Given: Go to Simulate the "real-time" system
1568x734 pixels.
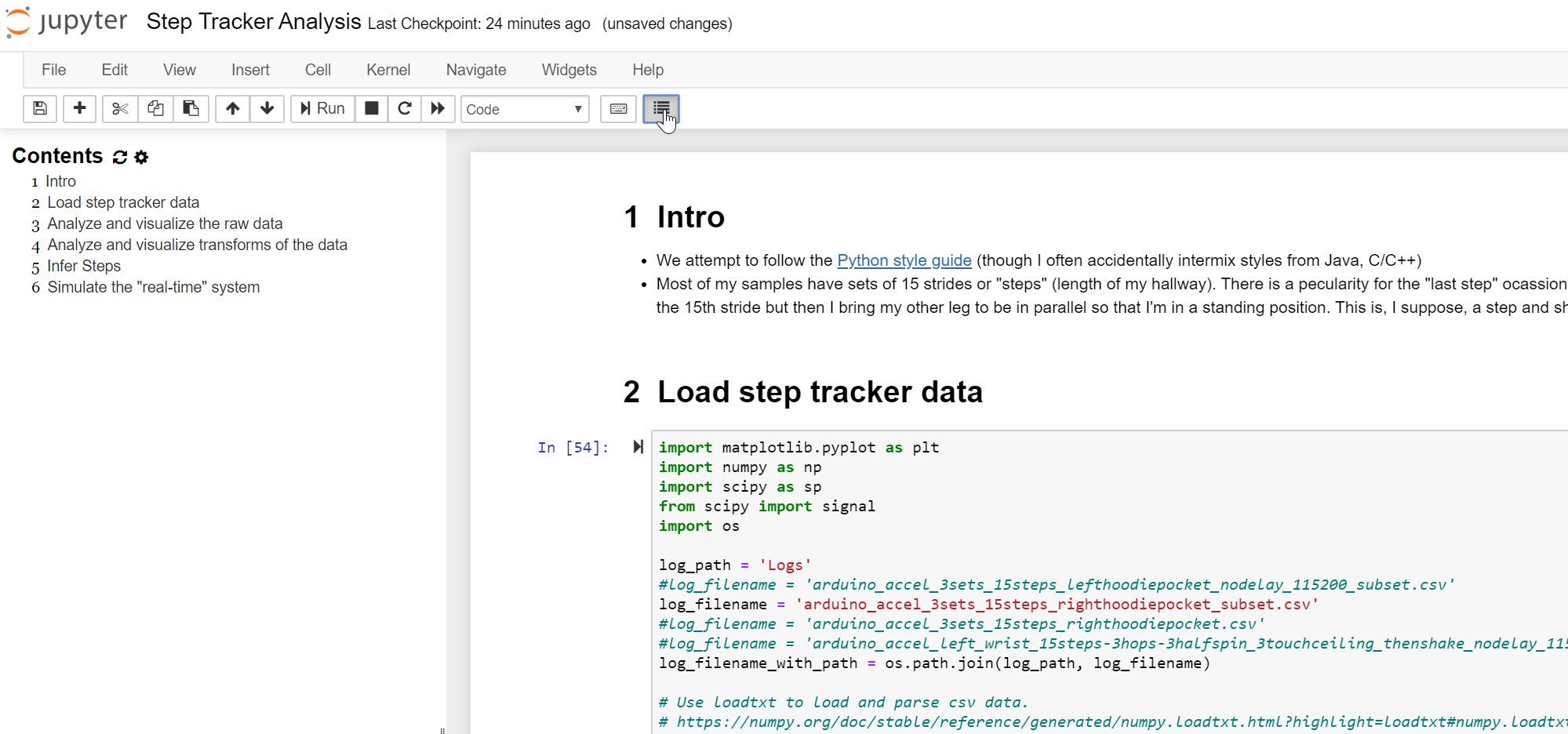Looking at the screenshot, I should (x=153, y=287).
